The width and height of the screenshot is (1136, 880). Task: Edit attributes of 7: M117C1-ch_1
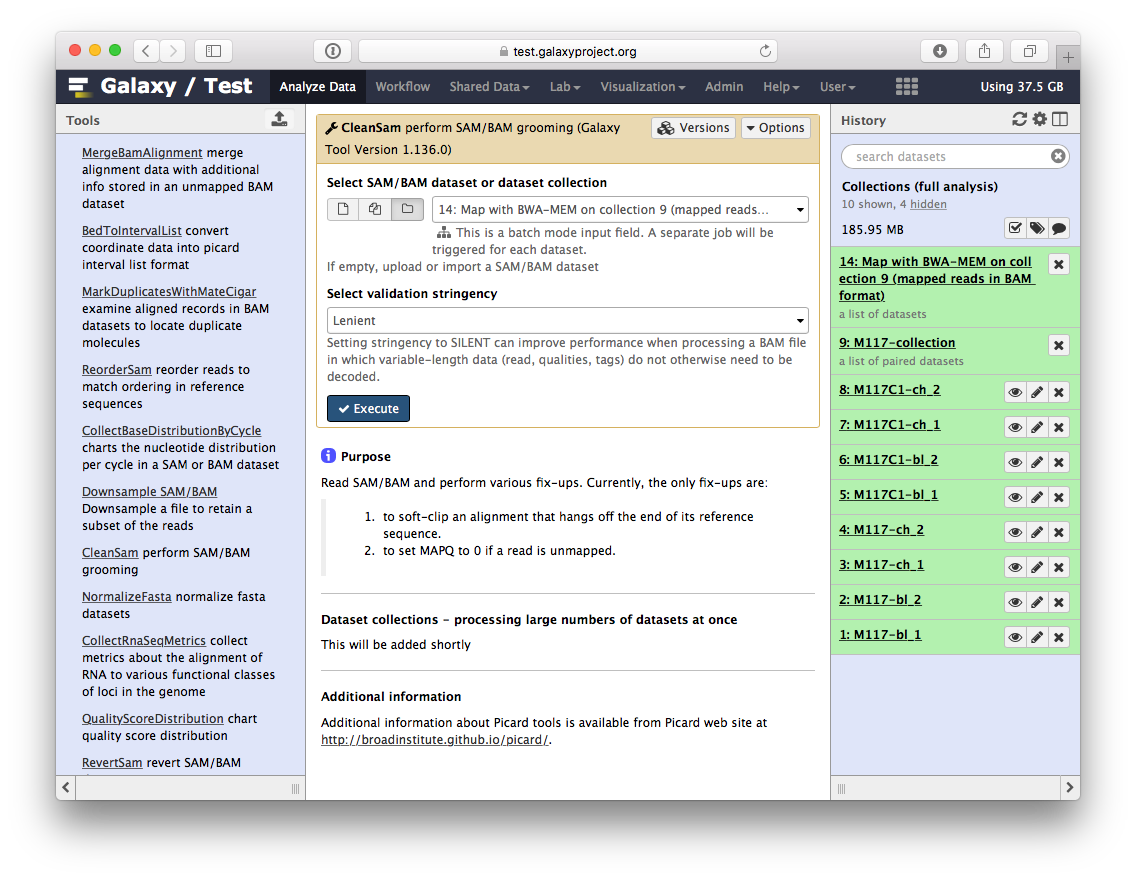1037,427
